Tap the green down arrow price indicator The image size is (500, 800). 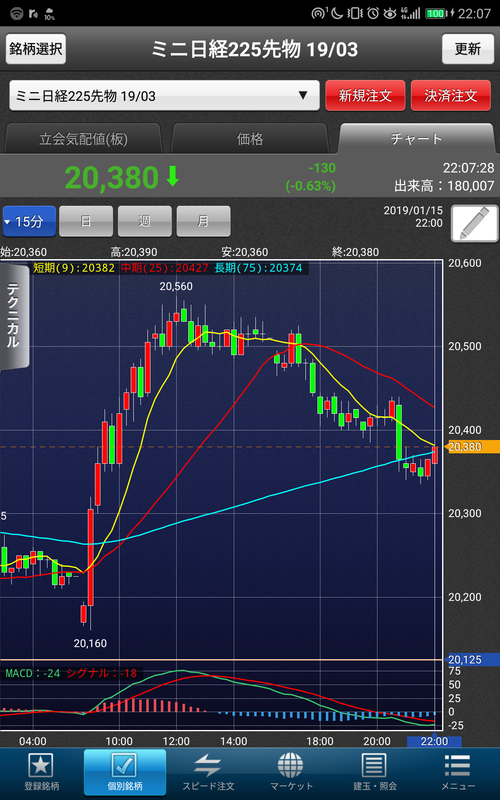172,177
